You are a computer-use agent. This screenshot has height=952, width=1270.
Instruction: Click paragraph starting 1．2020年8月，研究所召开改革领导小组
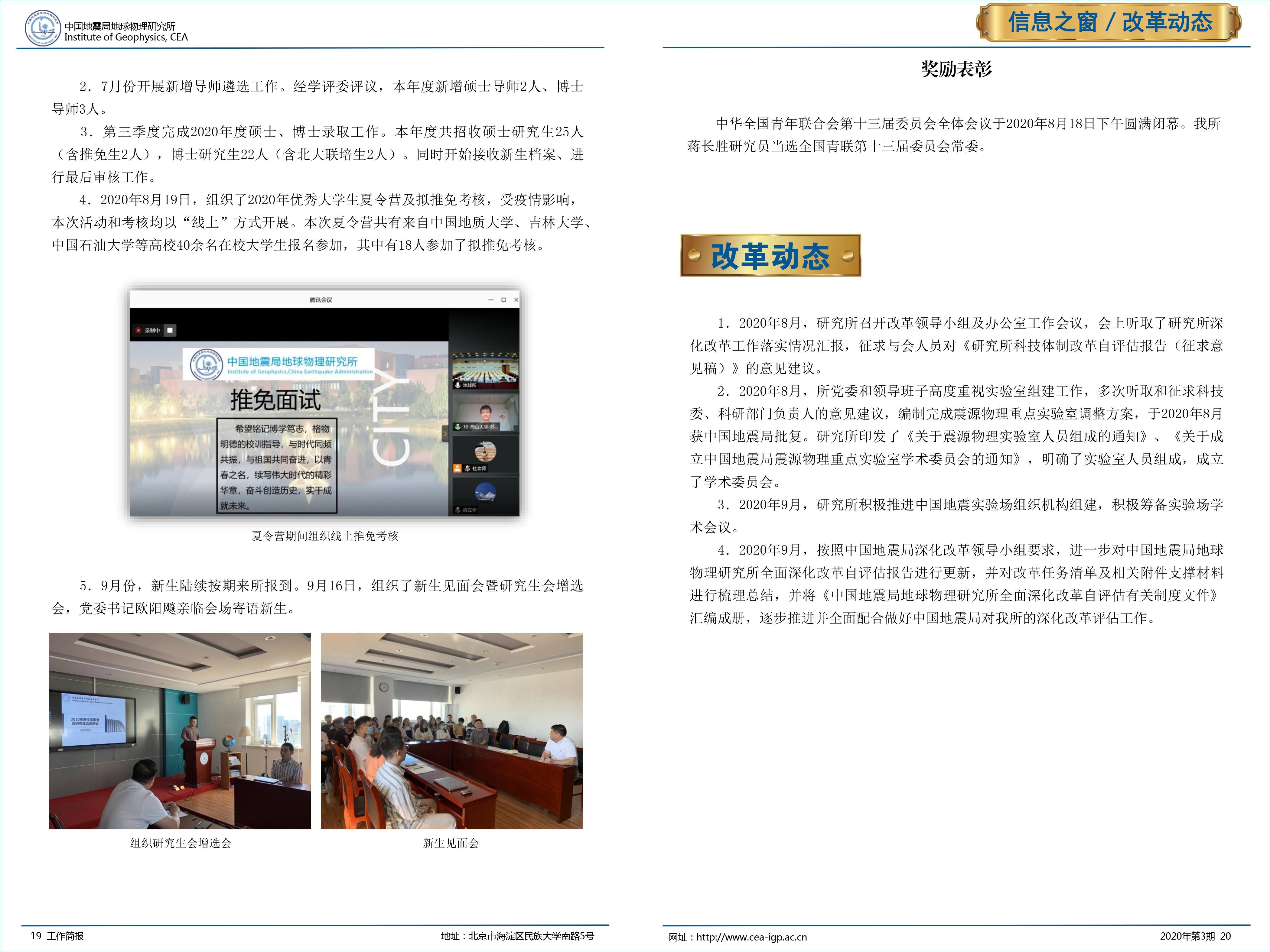956,345
